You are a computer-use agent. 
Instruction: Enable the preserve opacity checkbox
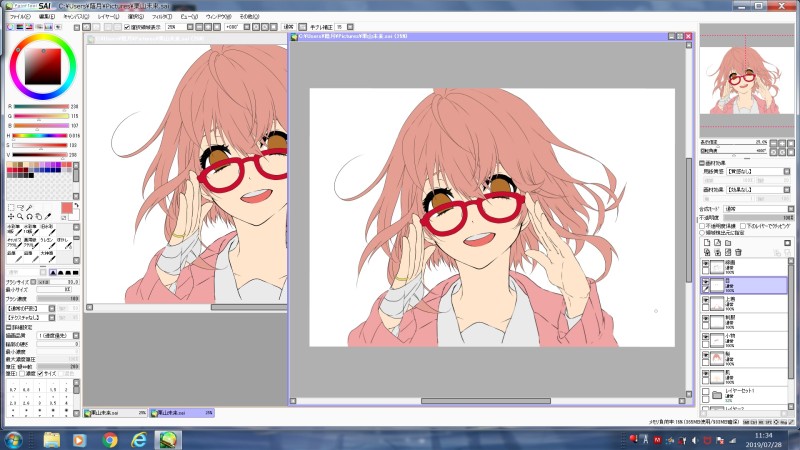703,226
